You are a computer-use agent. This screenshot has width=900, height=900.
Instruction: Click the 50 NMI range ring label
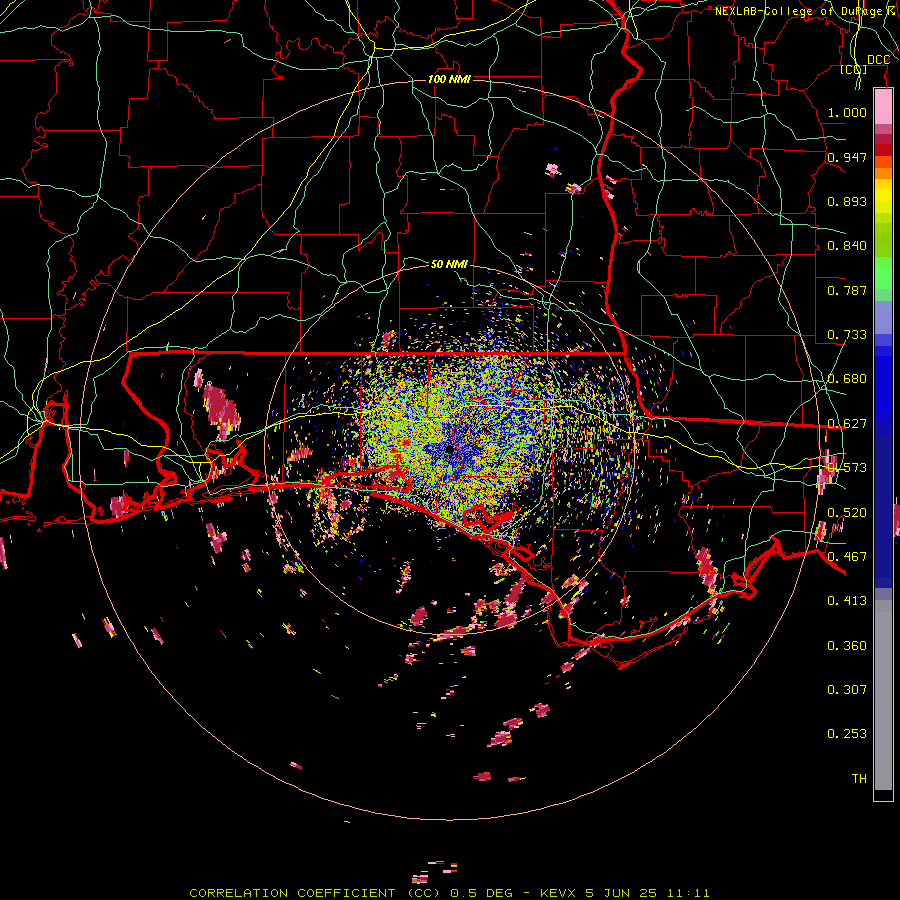coord(449,264)
